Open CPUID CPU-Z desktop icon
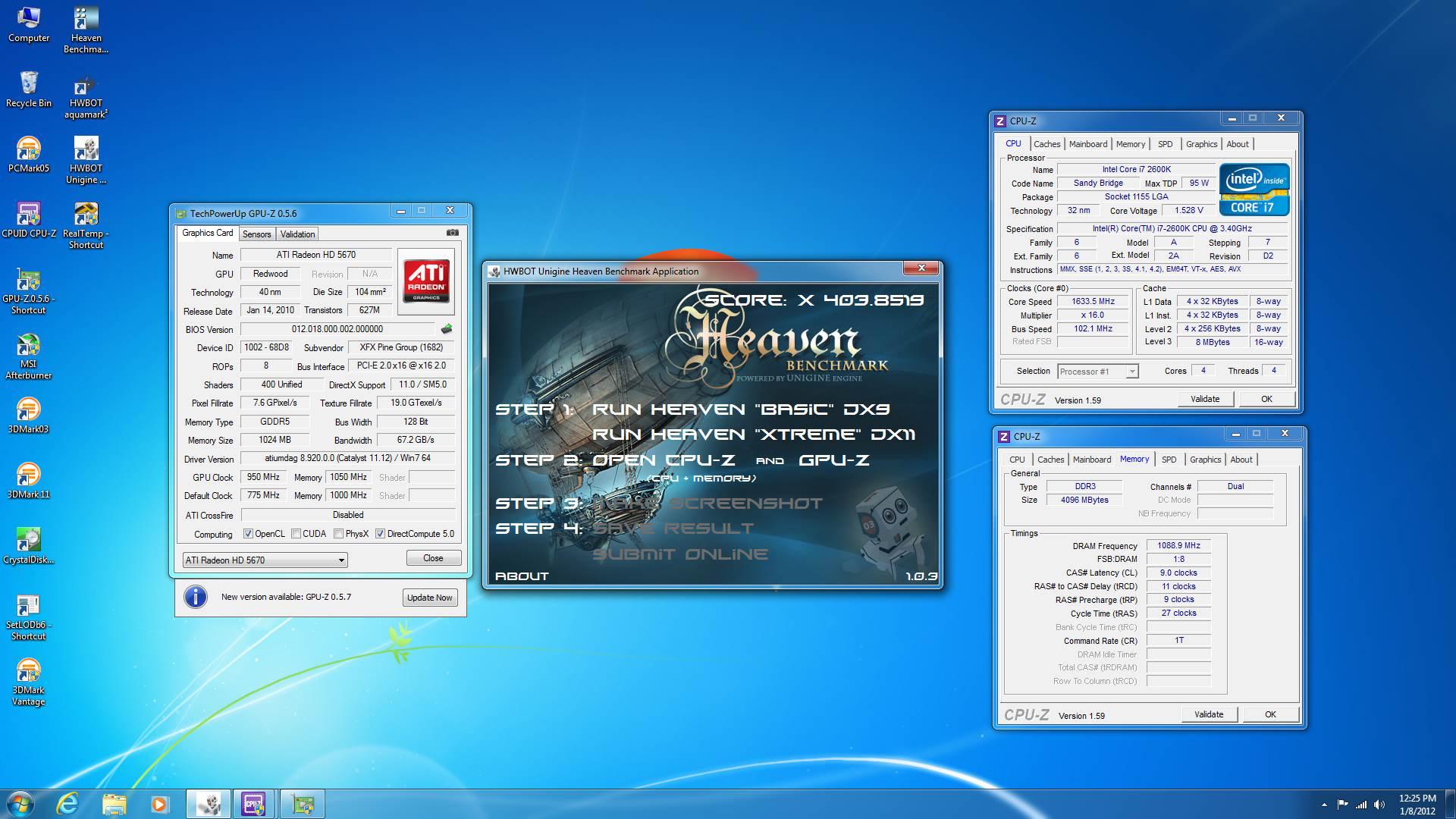The image size is (1456, 819). tap(28, 220)
